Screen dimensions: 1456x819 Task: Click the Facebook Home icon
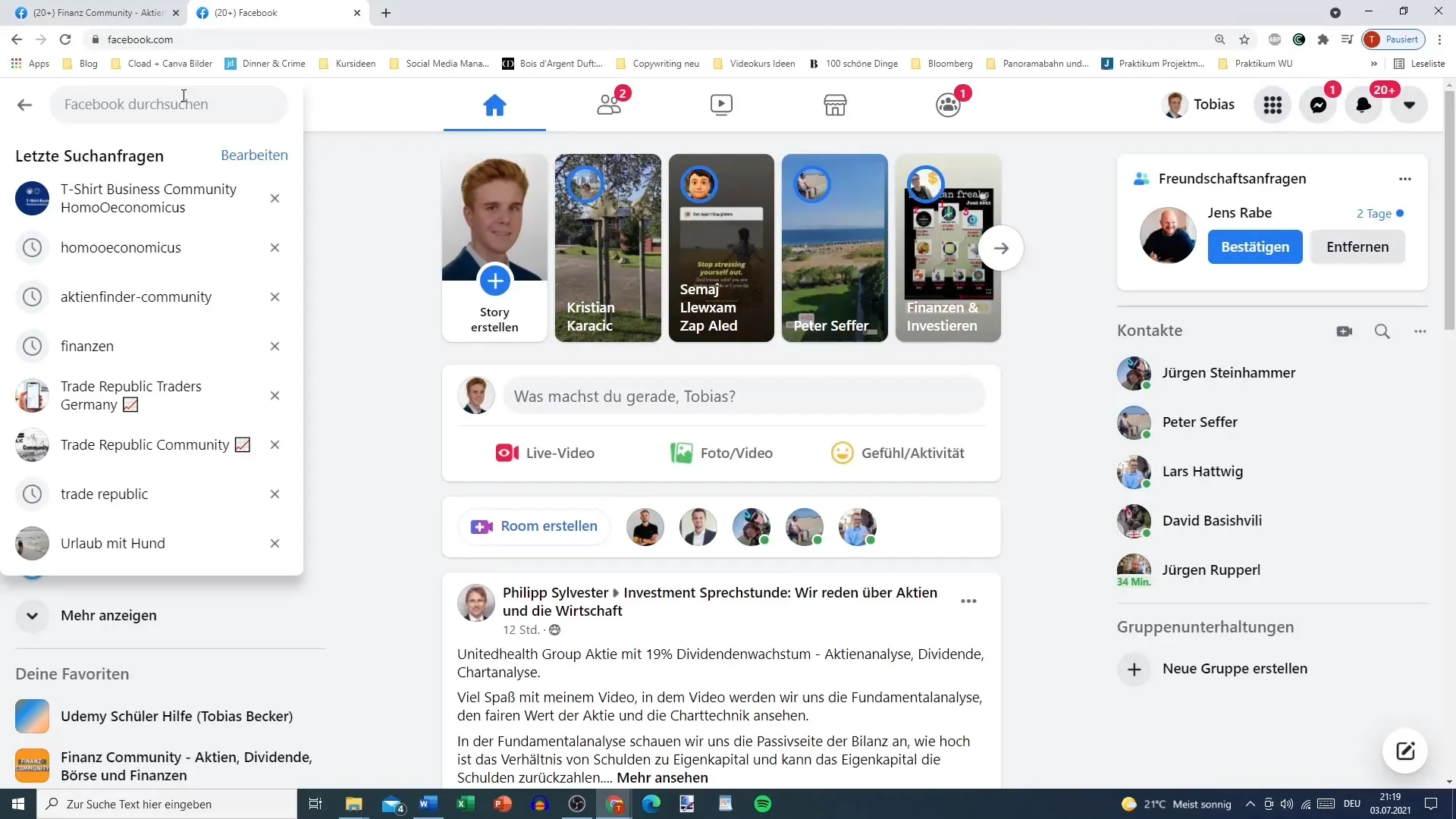[x=493, y=104]
